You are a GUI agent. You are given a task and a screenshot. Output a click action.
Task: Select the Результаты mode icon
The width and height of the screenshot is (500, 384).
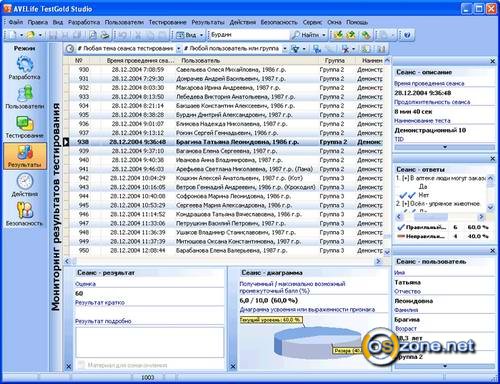tap(25, 156)
